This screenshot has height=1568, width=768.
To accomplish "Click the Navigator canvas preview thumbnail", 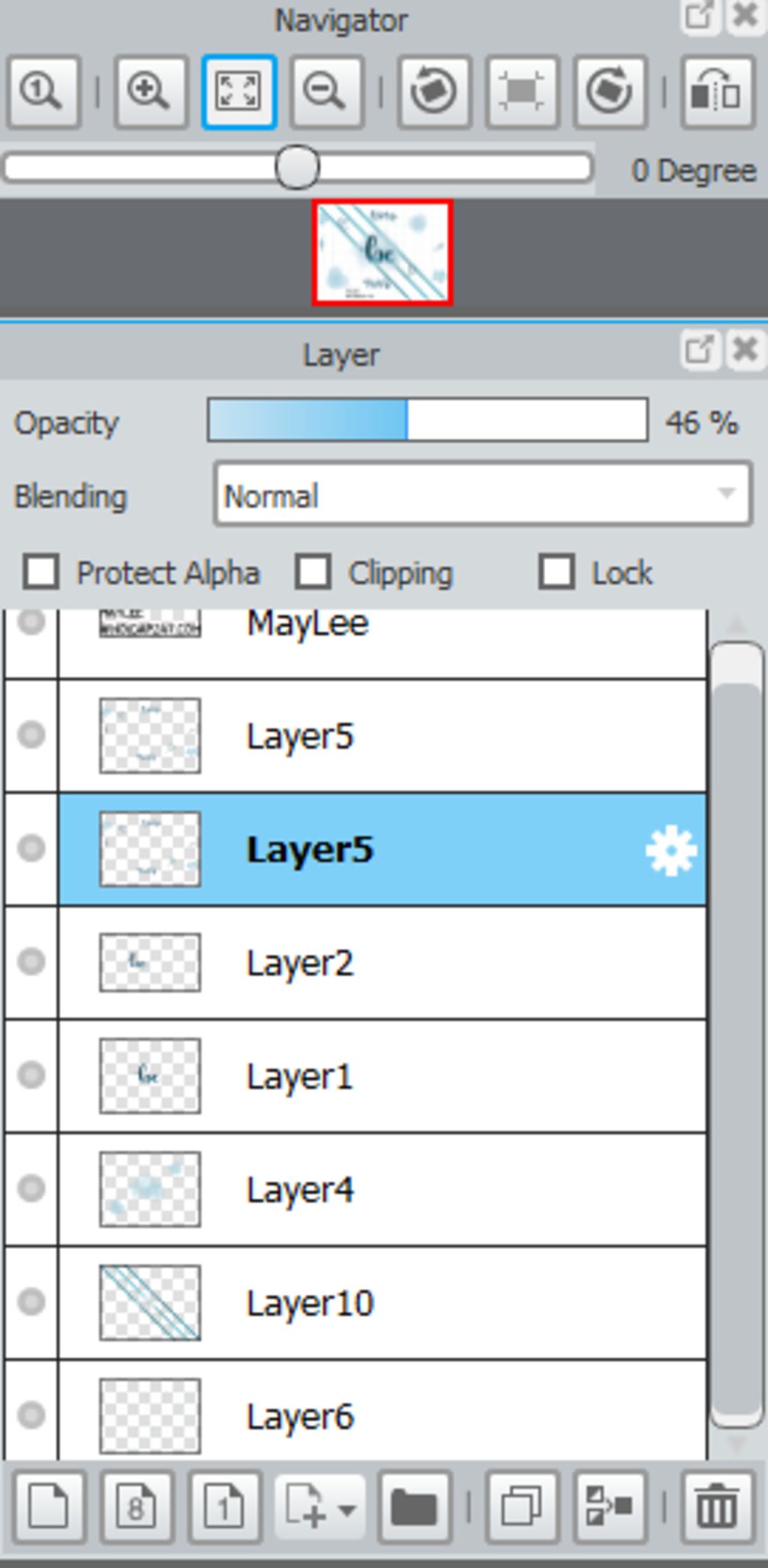I will 382,253.
